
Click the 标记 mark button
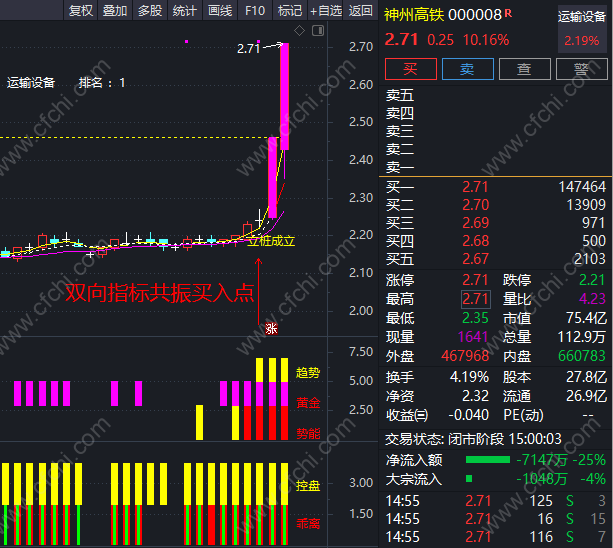[x=290, y=10]
